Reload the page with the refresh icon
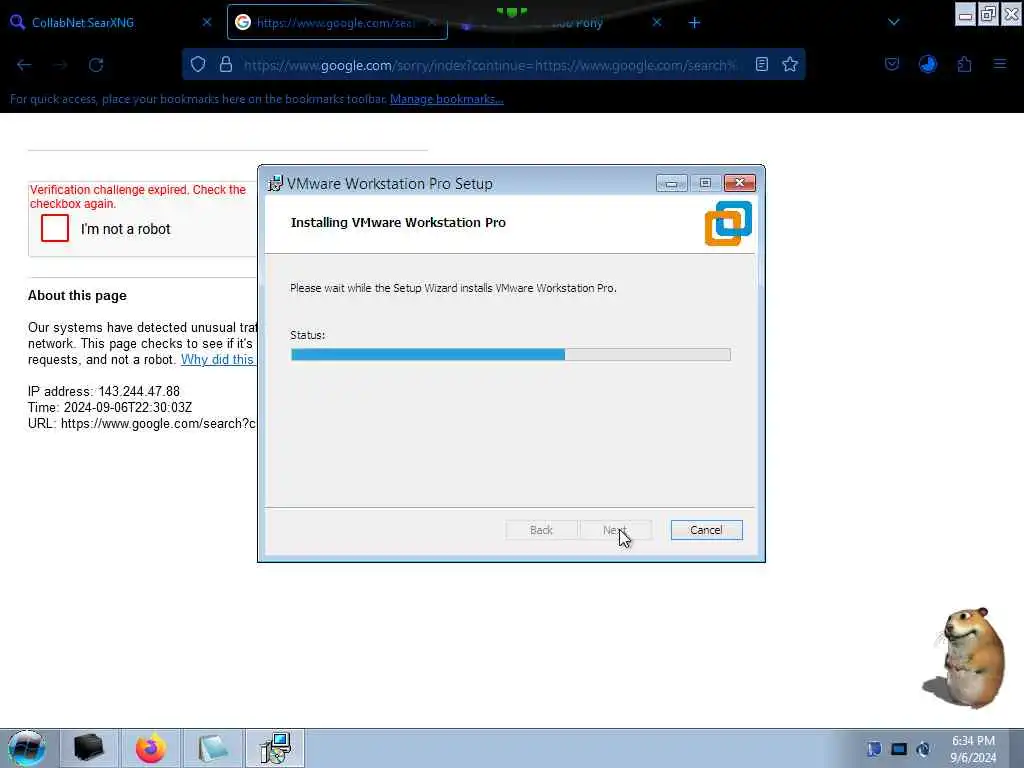 point(96,65)
